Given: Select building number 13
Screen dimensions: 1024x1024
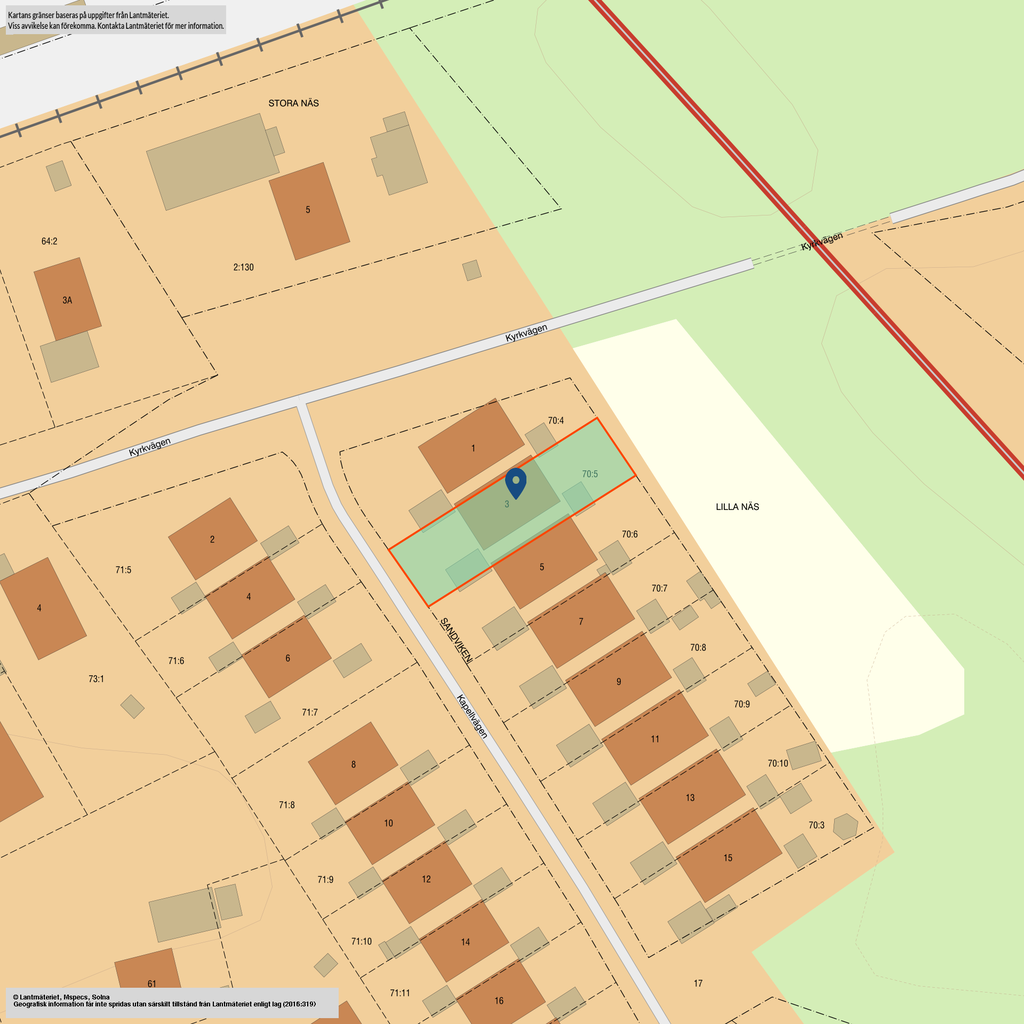Looking at the screenshot, I should [x=691, y=797].
